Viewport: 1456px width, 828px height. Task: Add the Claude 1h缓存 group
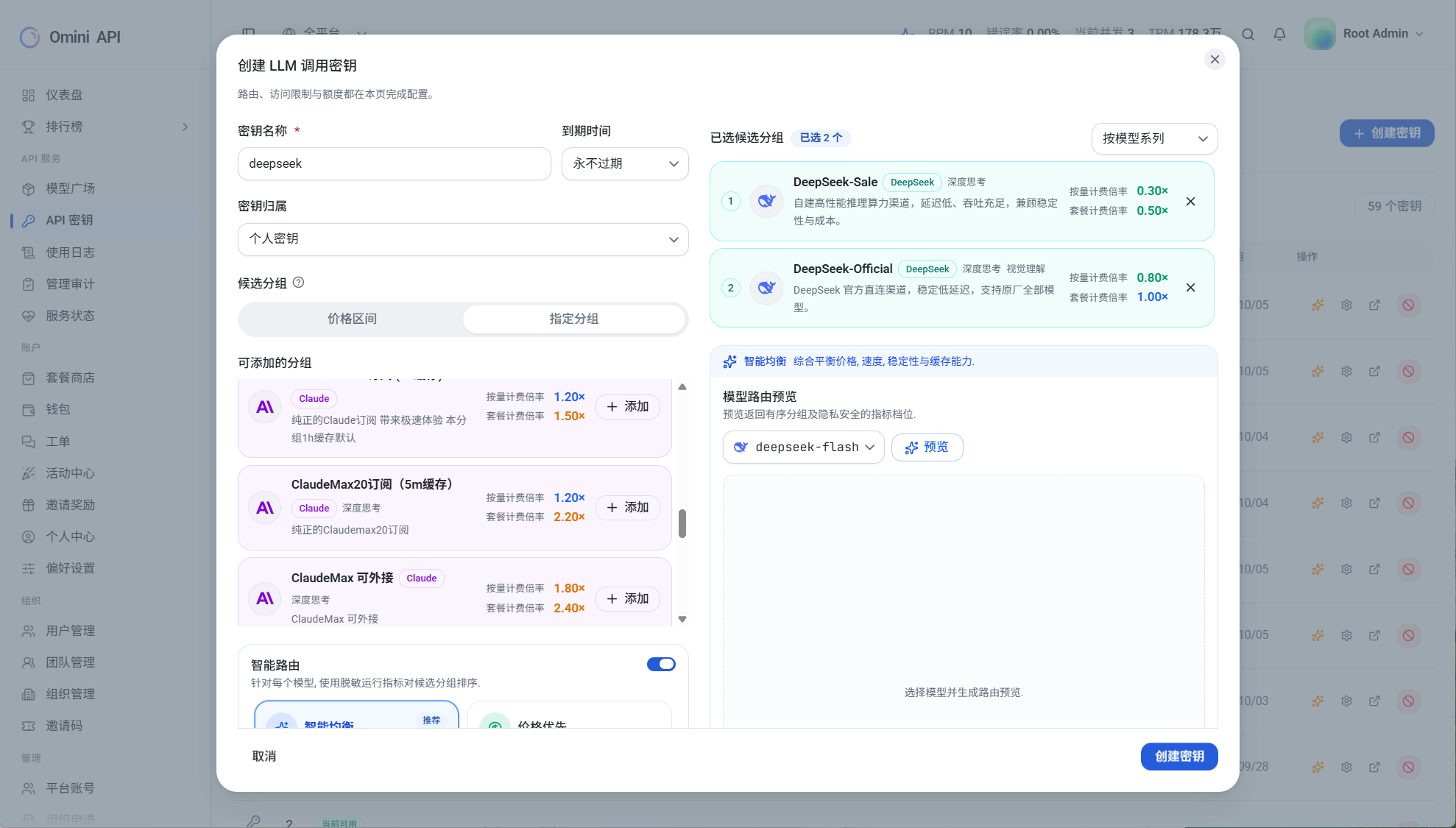[627, 407]
